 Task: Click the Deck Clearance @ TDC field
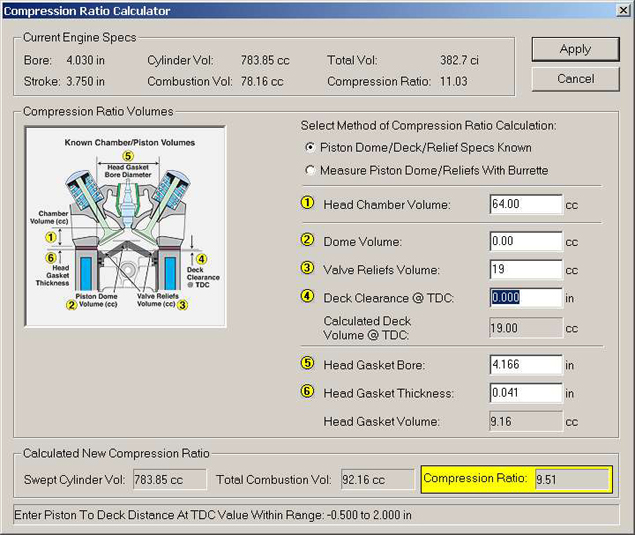[x=526, y=297]
